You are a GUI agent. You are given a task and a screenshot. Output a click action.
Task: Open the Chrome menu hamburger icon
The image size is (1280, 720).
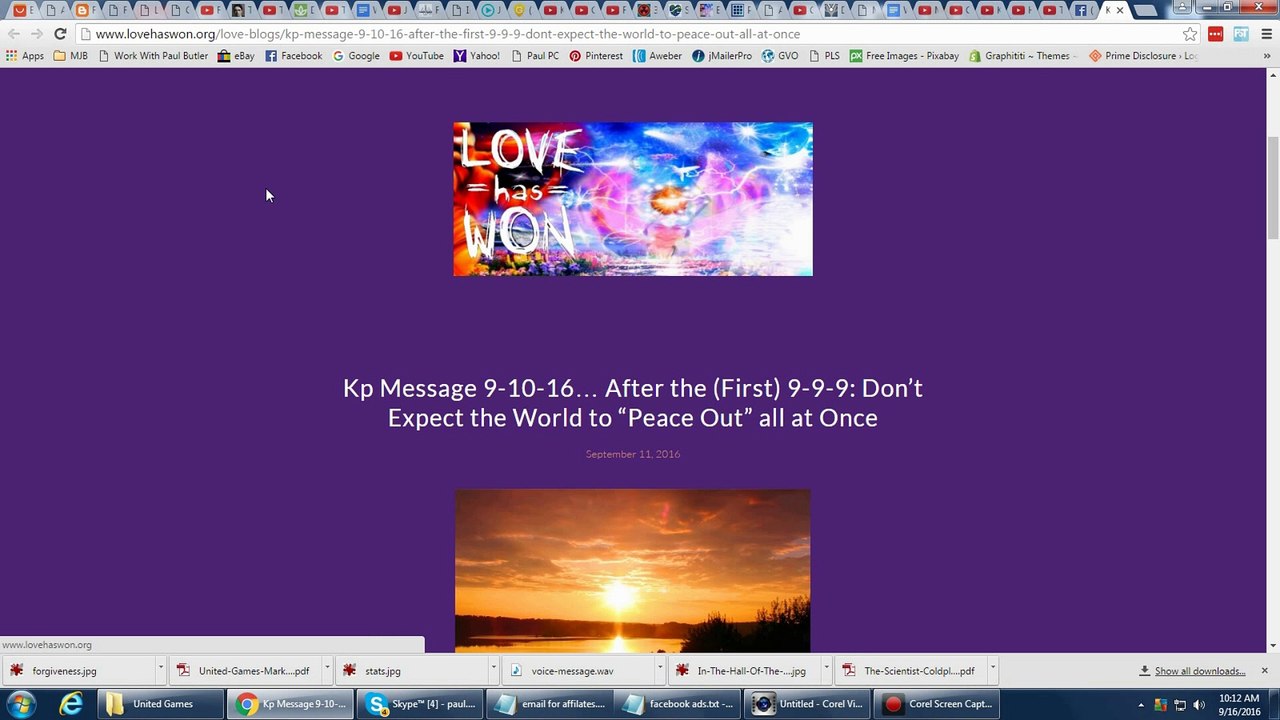click(1266, 34)
